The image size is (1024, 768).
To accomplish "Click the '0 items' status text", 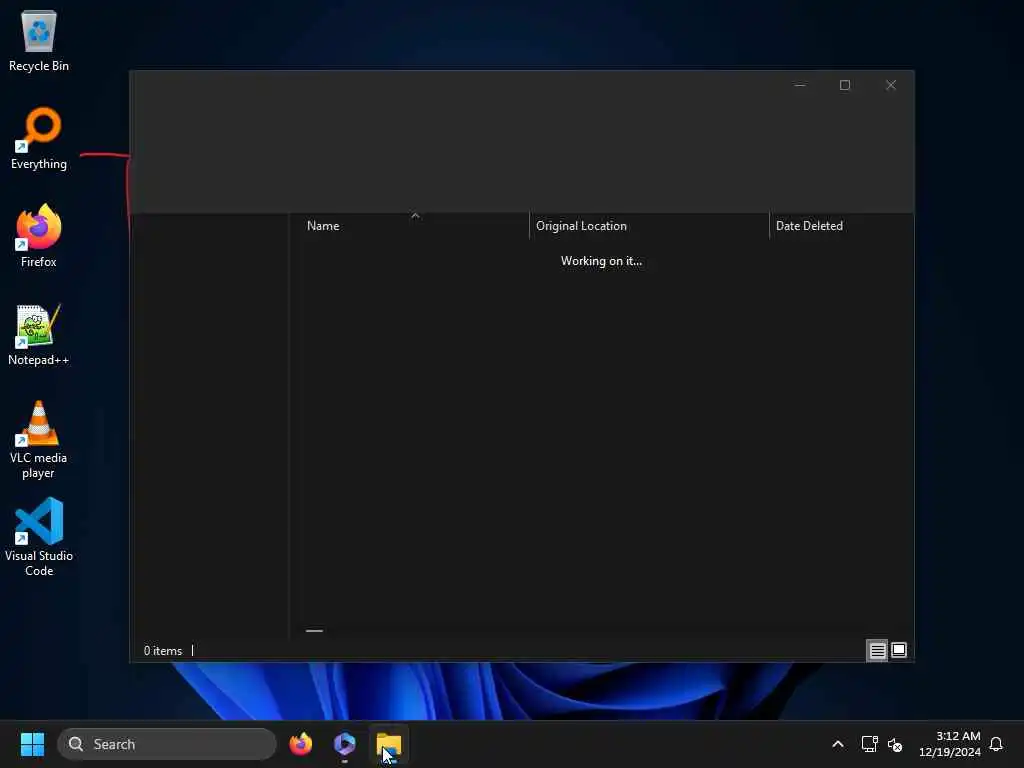I will coord(163,651).
